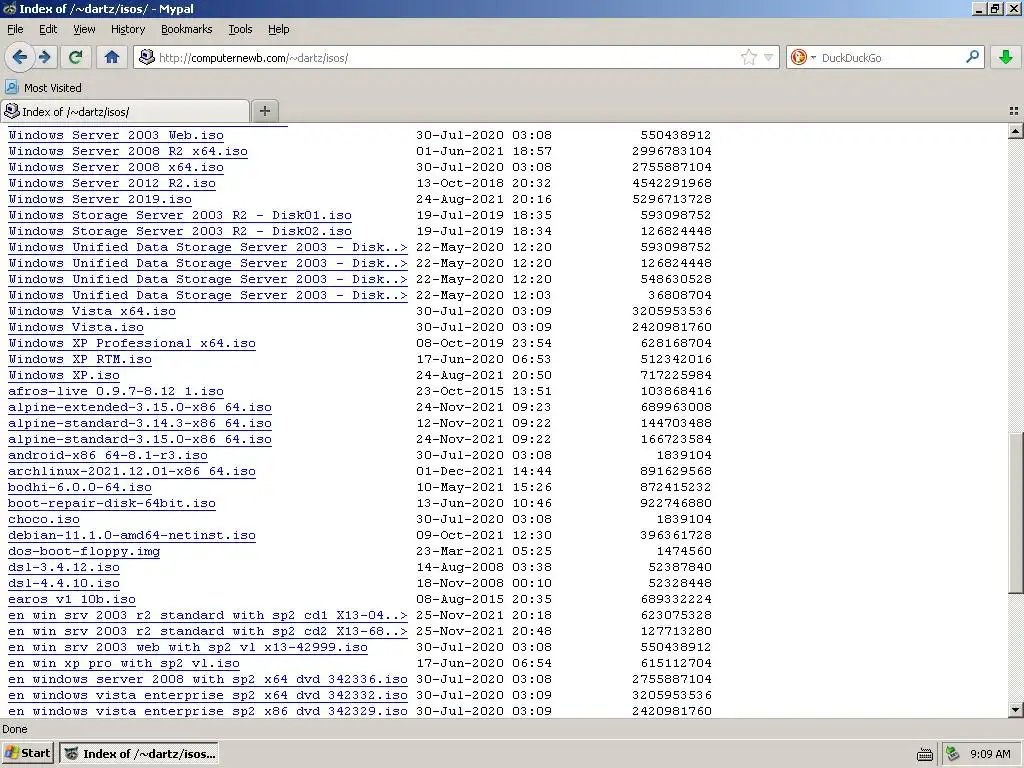
Task: Open Windows Server 2008 x64.iso link
Action: (116, 167)
